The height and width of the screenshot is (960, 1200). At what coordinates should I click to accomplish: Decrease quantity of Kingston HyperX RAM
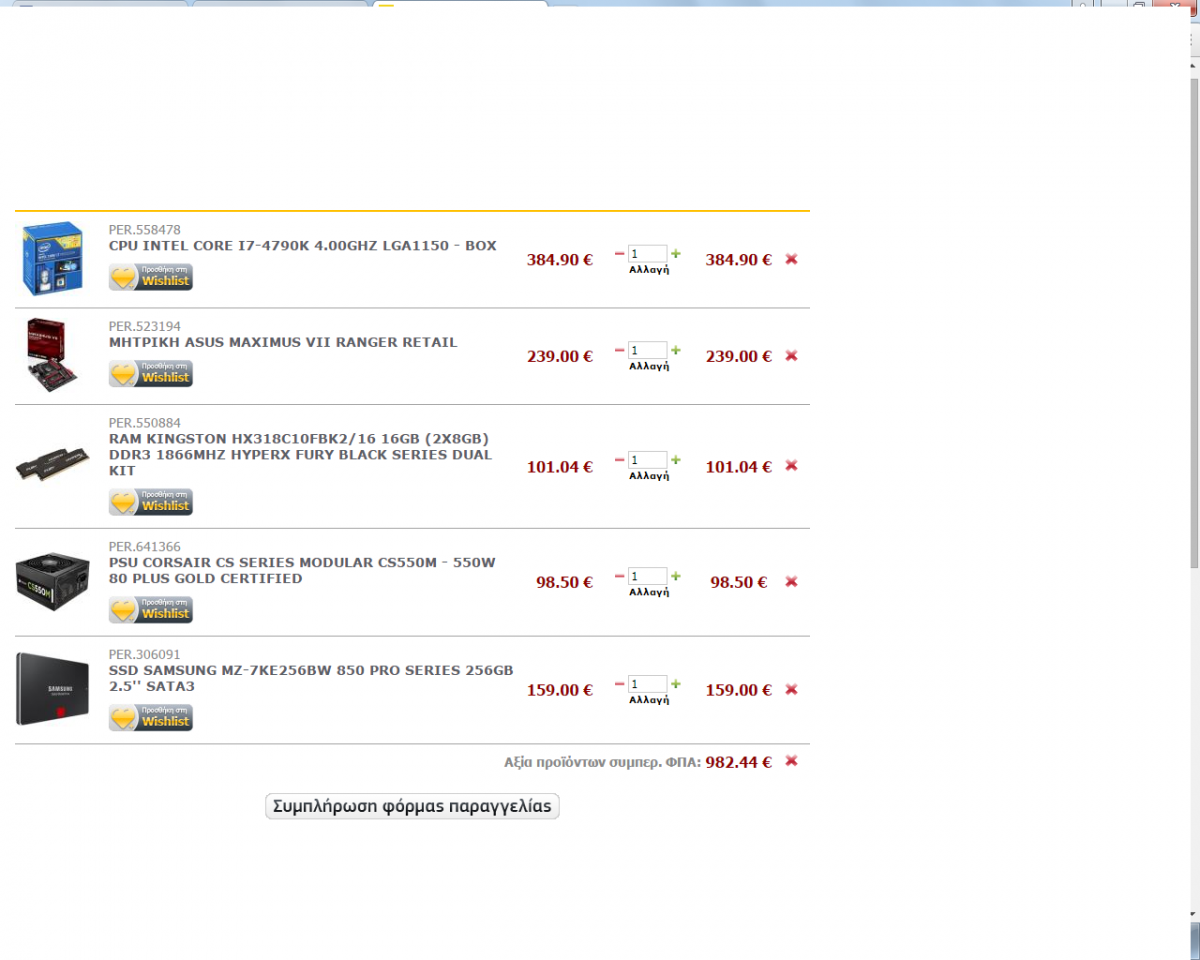pyautogui.click(x=619, y=460)
